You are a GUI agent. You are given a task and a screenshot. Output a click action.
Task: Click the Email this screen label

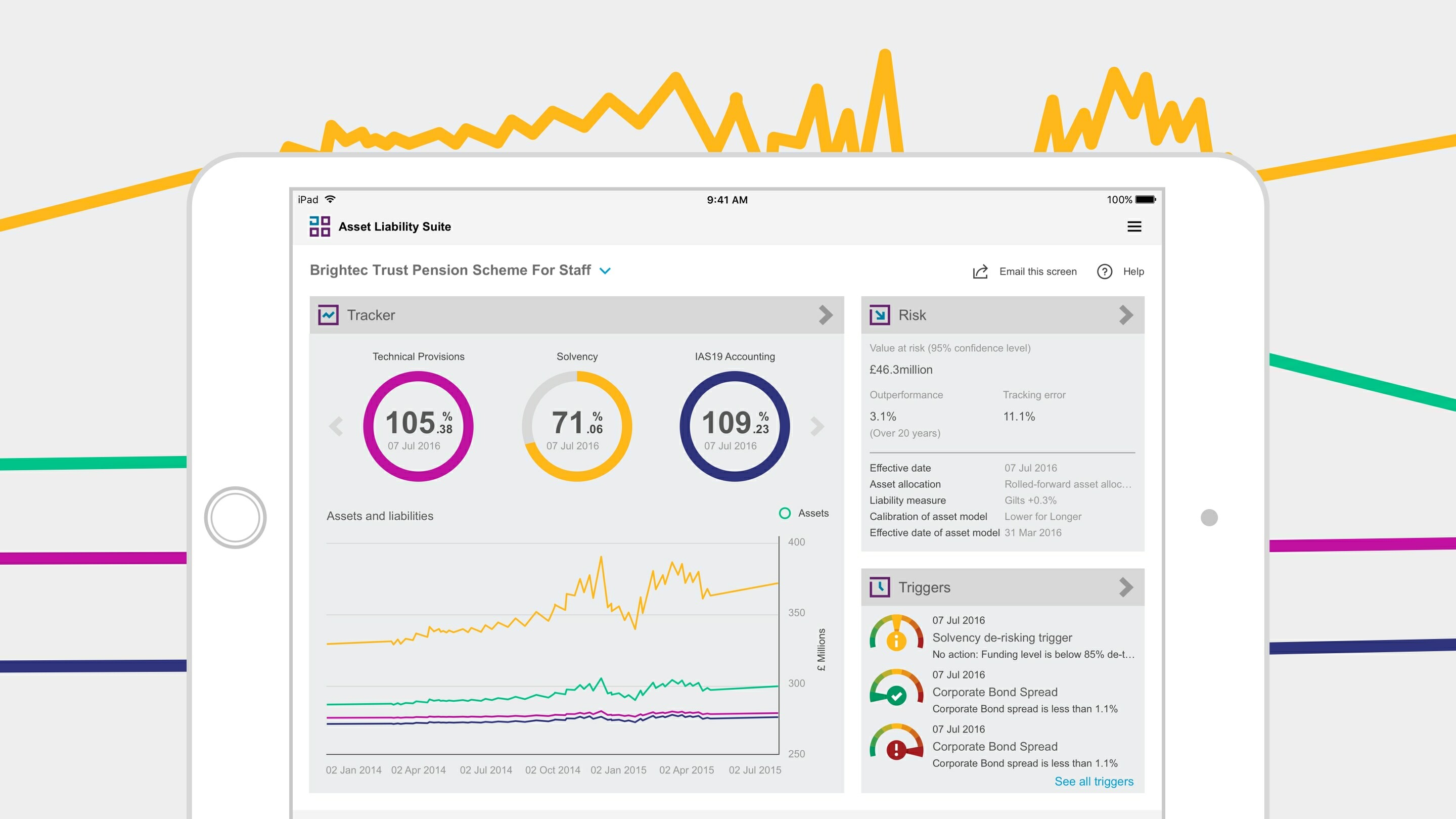(x=1038, y=271)
